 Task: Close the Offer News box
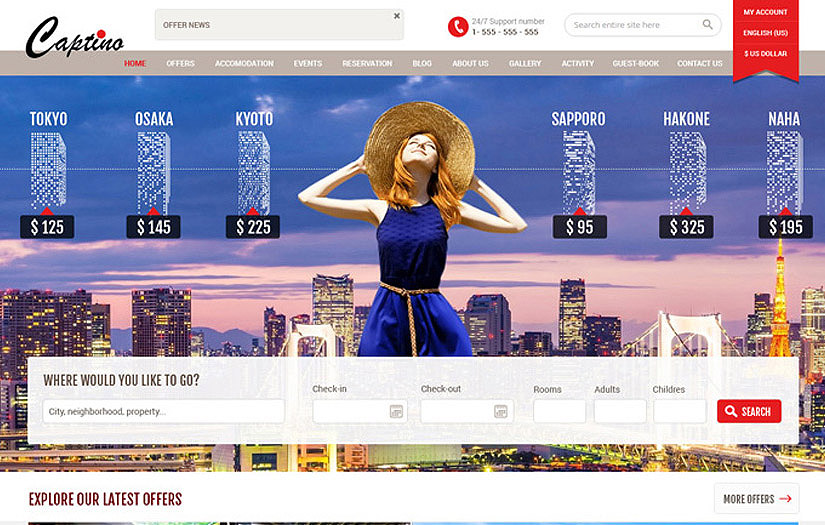coord(396,16)
